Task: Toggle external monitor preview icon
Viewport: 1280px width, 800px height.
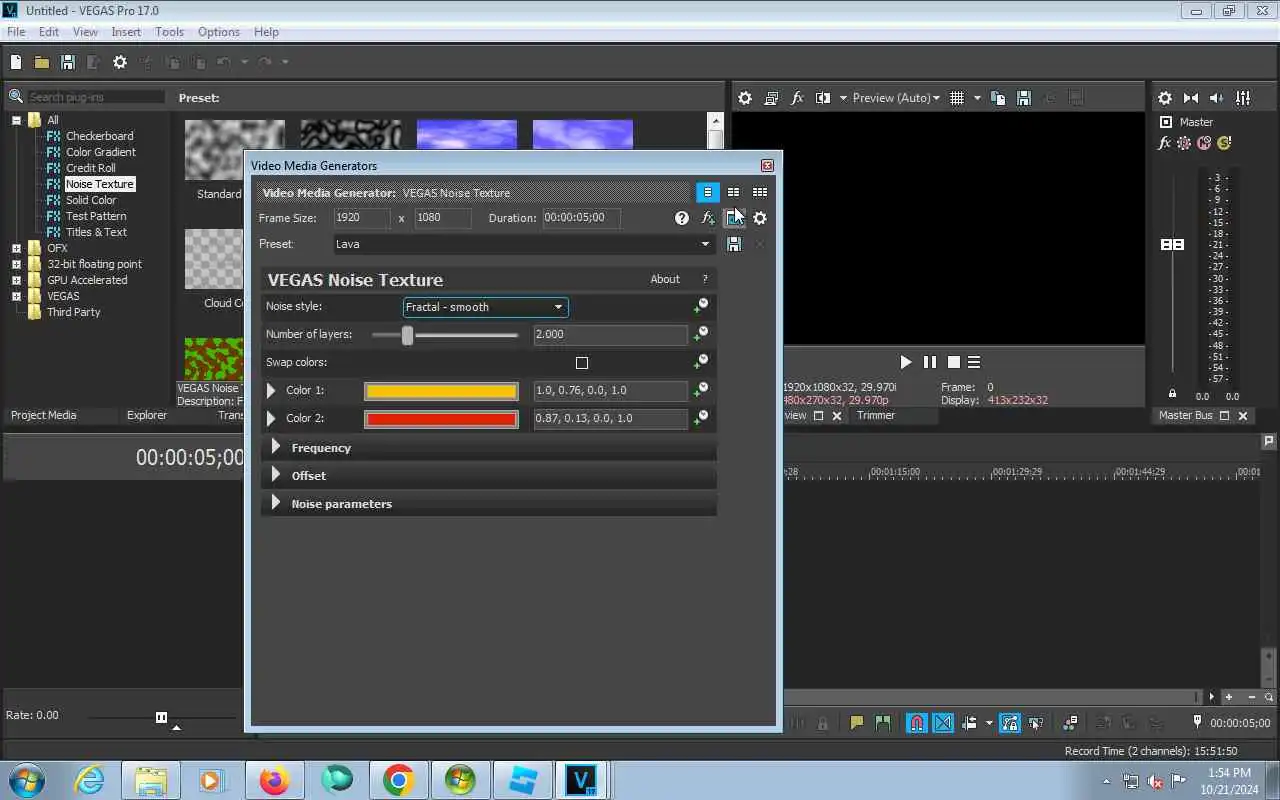Action: 771,98
